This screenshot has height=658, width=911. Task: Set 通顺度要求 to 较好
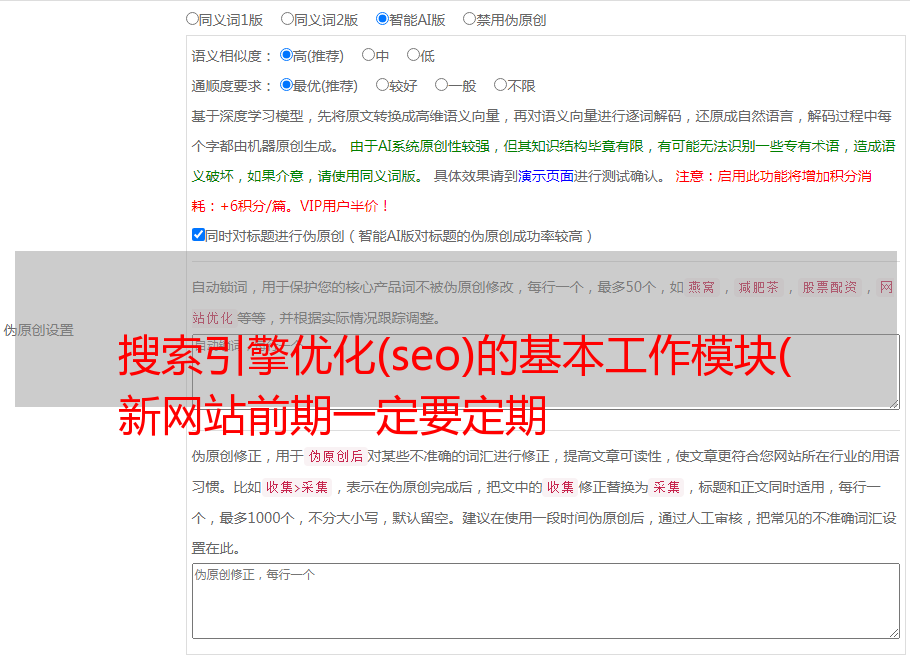[382, 85]
